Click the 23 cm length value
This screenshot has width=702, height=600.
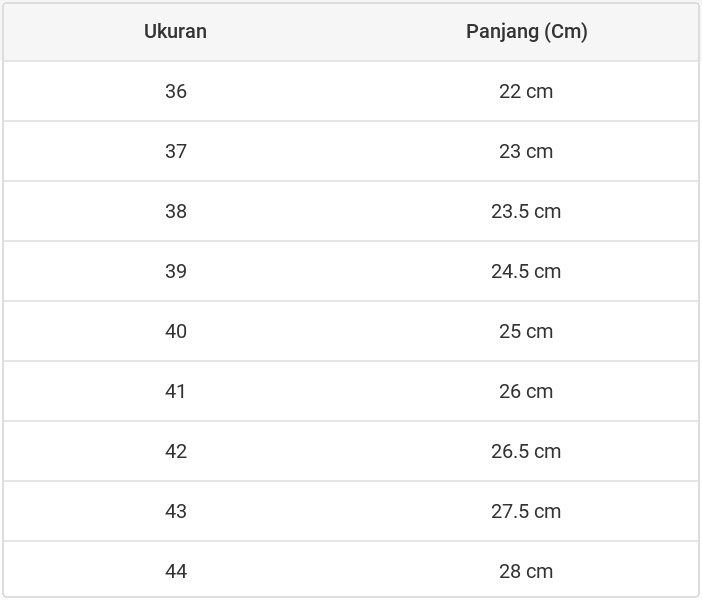(x=526, y=151)
